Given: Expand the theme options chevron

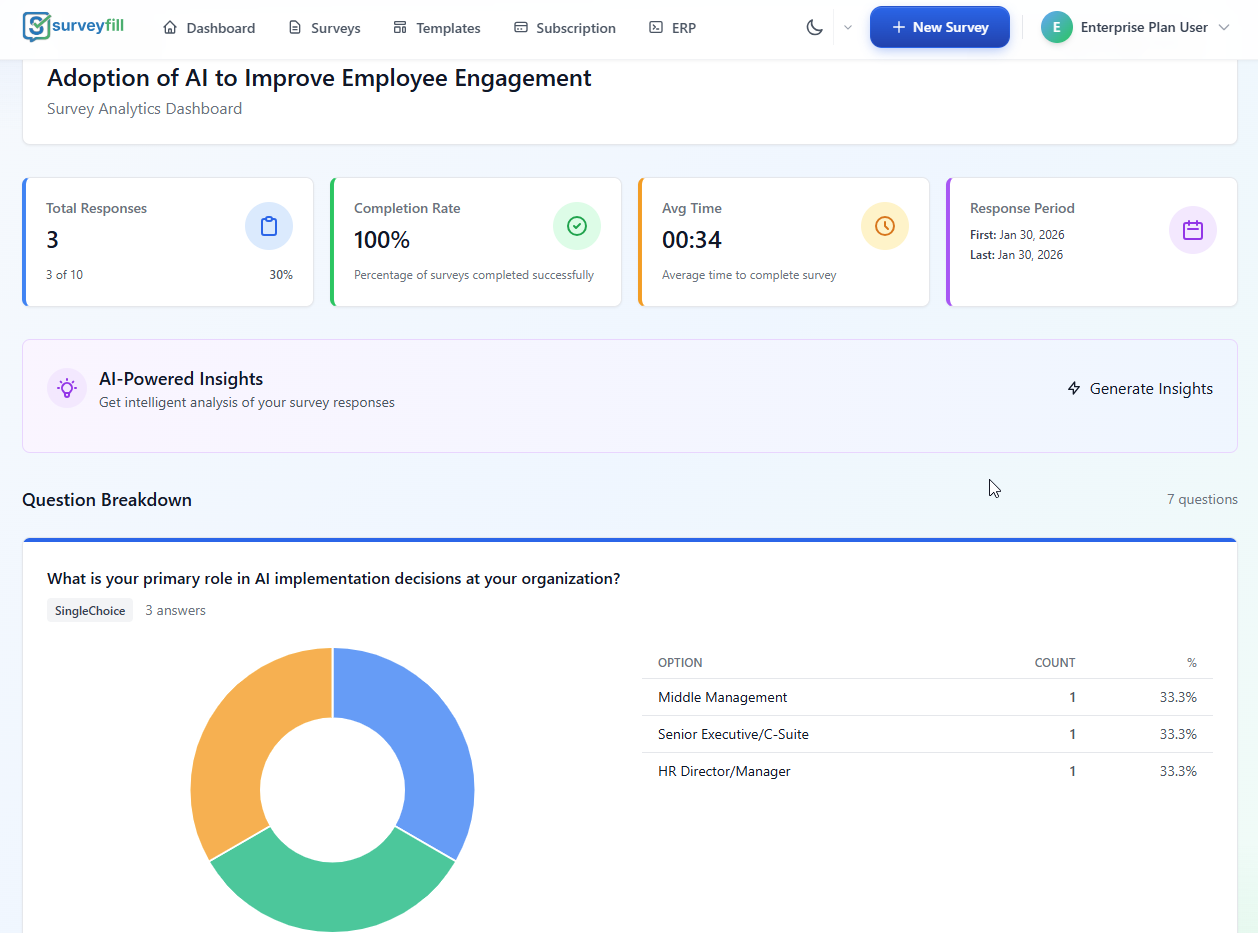Looking at the screenshot, I should 848,28.
